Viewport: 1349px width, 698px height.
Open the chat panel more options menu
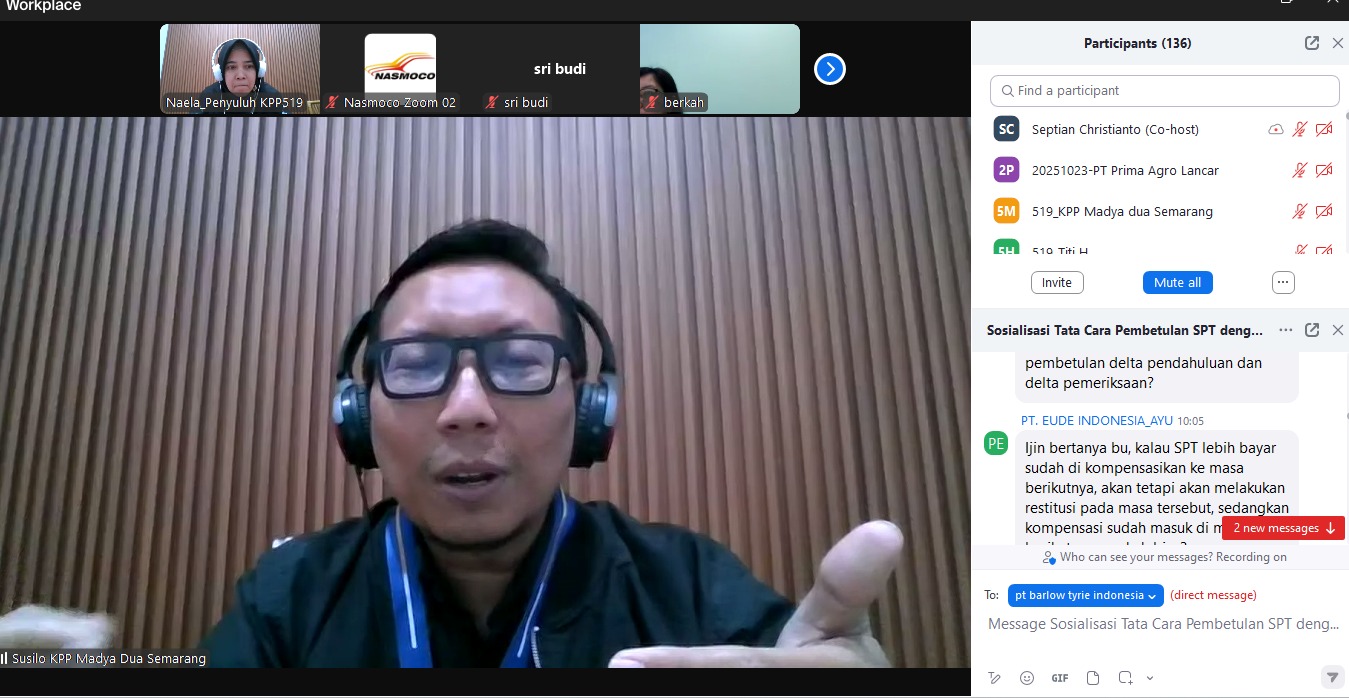[1285, 330]
